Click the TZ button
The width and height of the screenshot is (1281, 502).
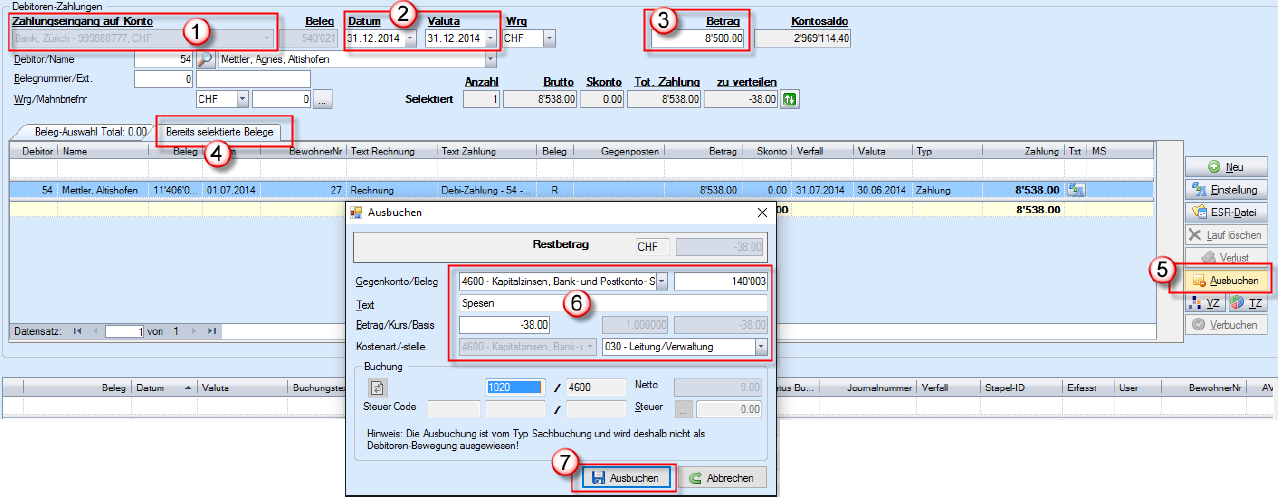click(x=1246, y=303)
